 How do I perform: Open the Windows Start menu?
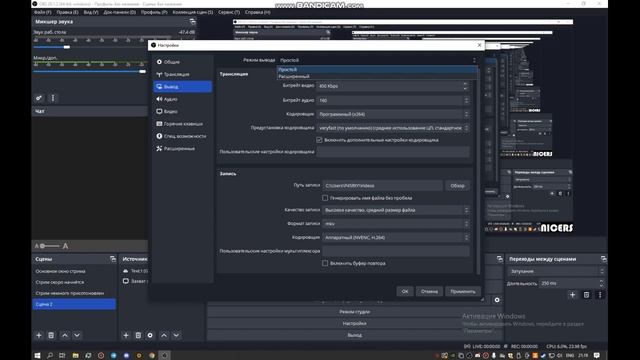37,356
